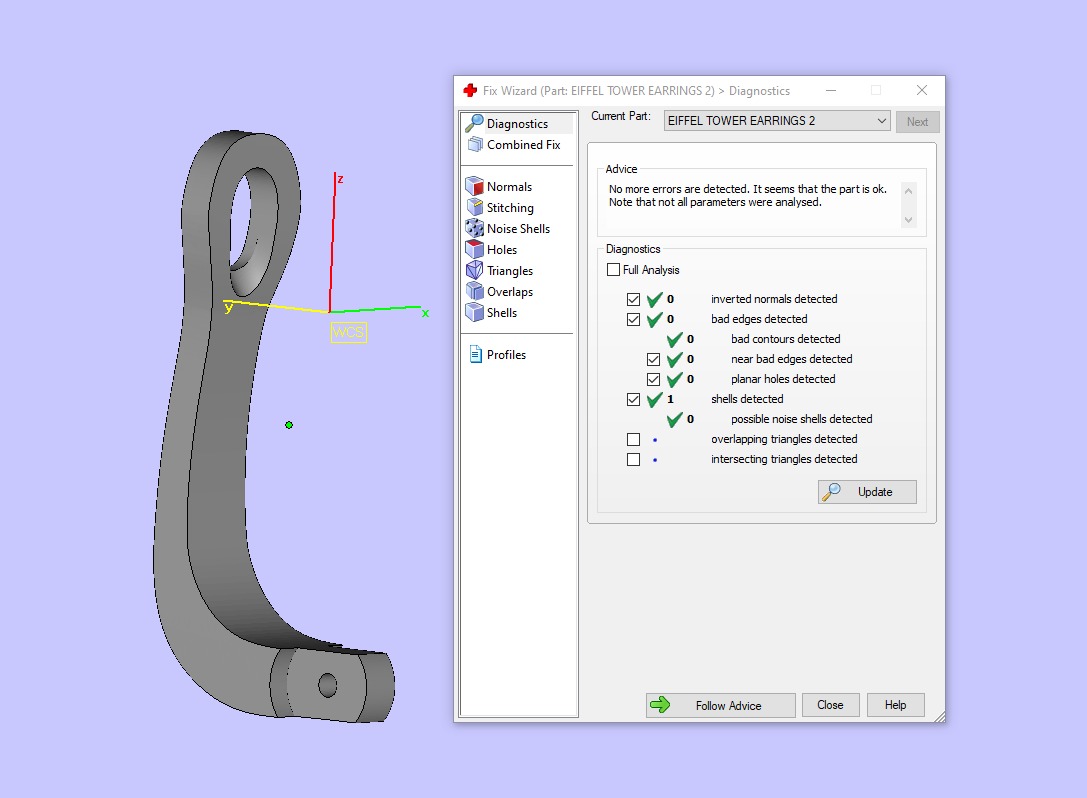Uncheck planar holes detected checkbox
The height and width of the screenshot is (798, 1087).
point(653,379)
